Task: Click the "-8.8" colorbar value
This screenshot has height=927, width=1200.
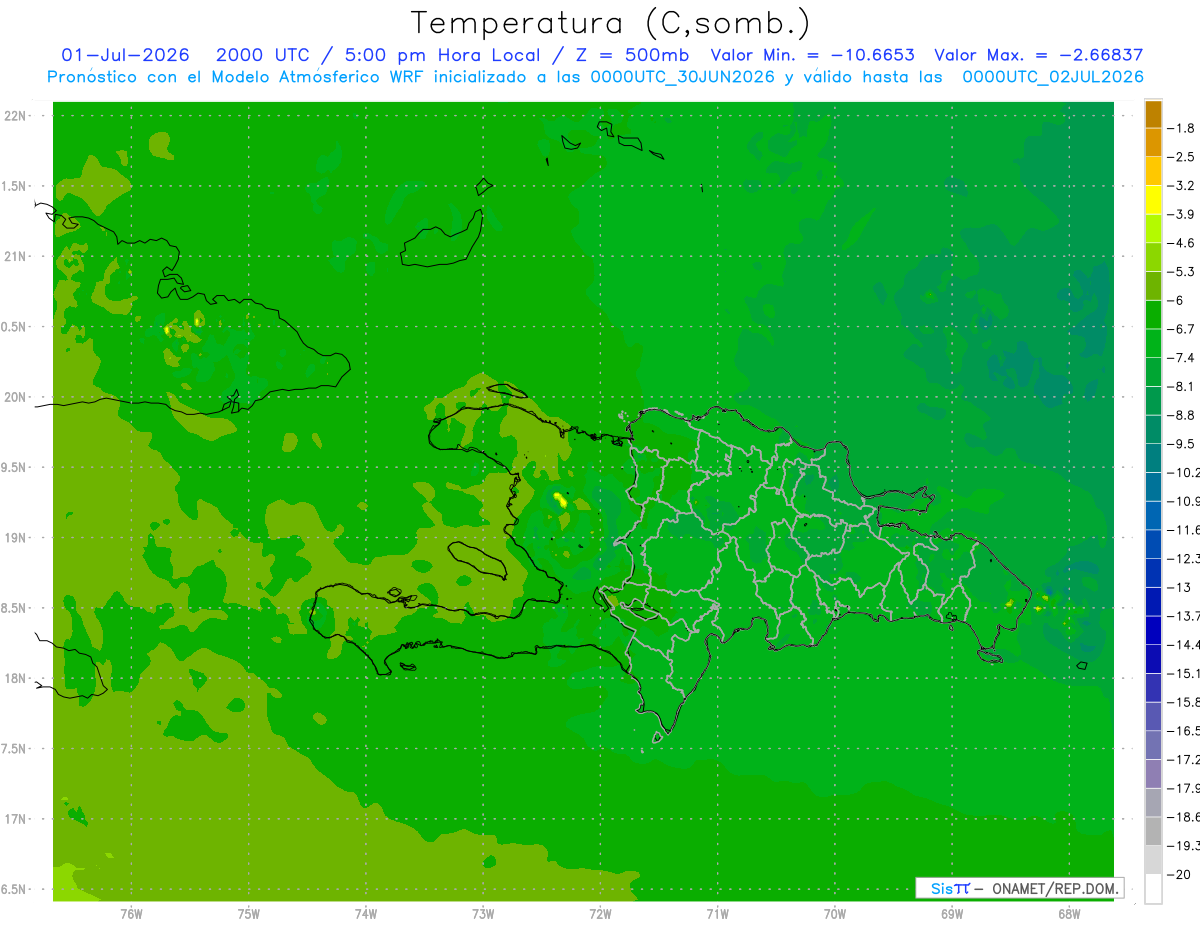Action: point(1181,415)
